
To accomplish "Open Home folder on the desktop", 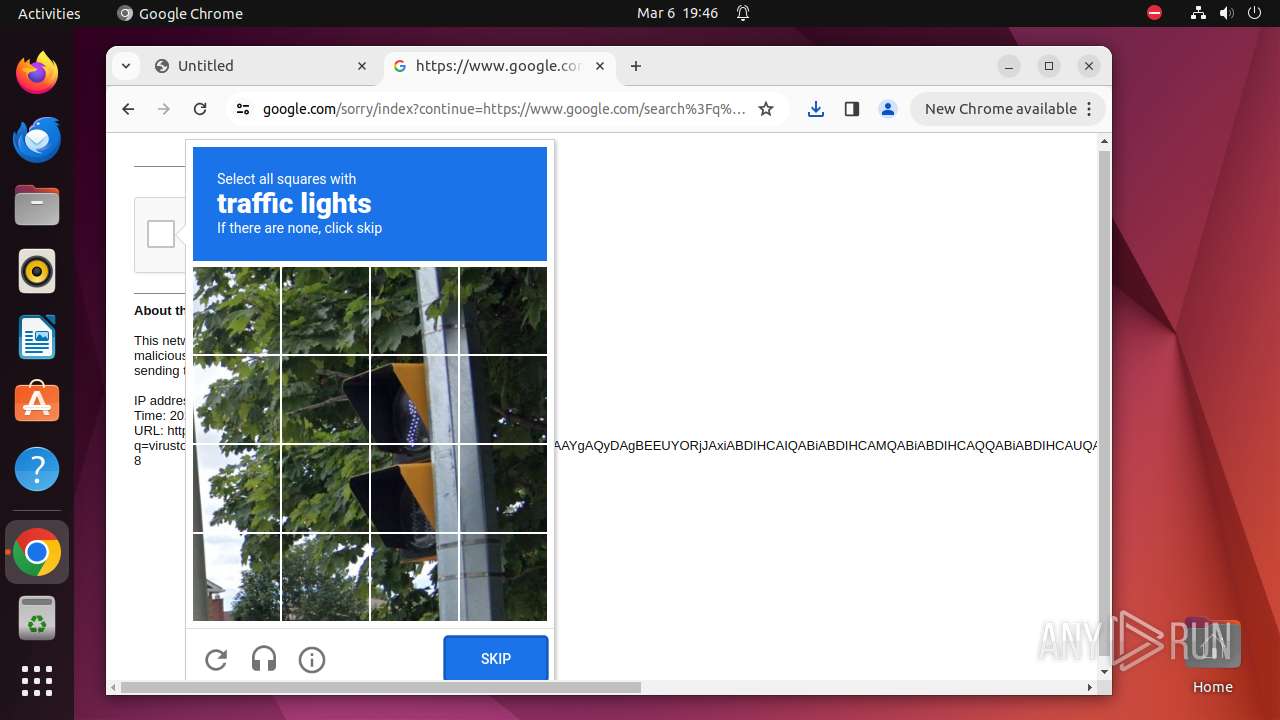I will tap(1212, 656).
